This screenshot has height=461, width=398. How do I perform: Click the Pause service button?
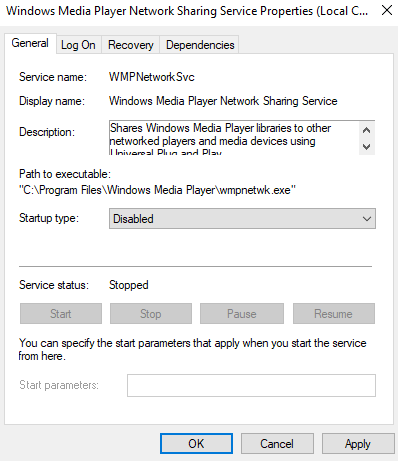pos(242,313)
